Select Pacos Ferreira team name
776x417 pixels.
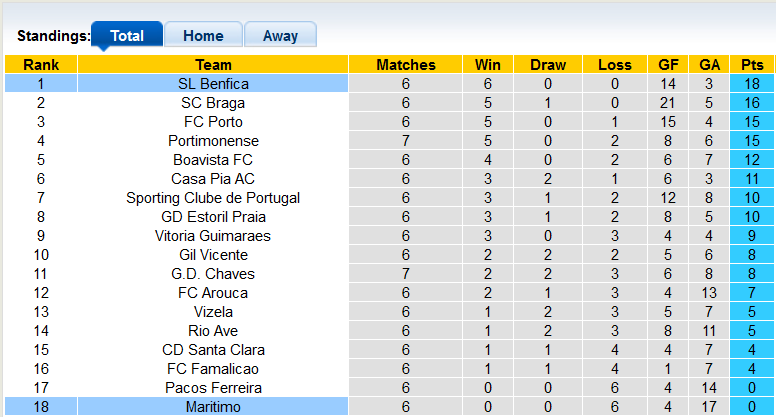(213, 388)
